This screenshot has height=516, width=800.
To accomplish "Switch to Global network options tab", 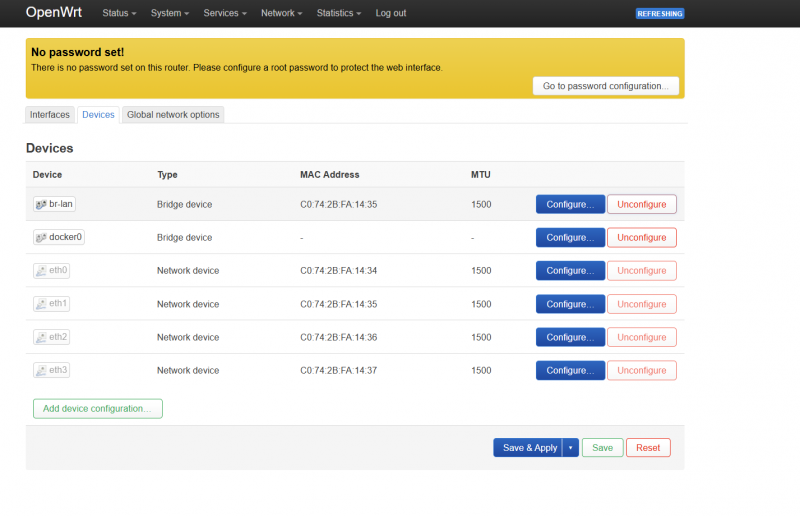I will pyautogui.click(x=173, y=115).
